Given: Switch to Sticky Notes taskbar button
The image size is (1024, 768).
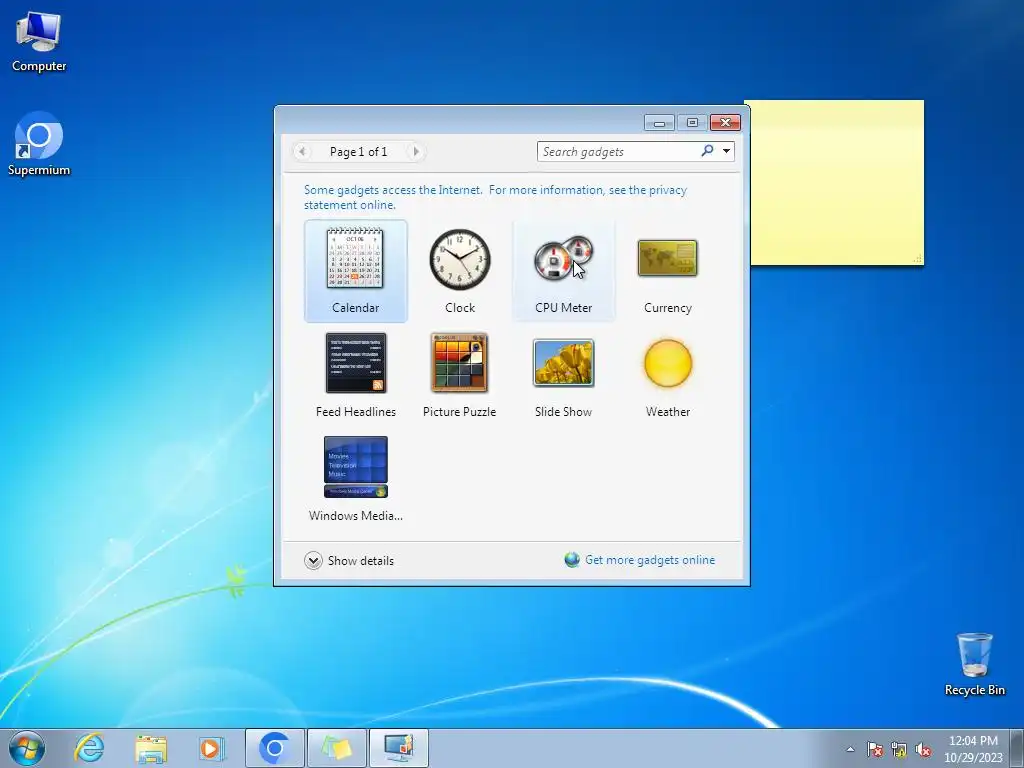Looking at the screenshot, I should (x=336, y=748).
